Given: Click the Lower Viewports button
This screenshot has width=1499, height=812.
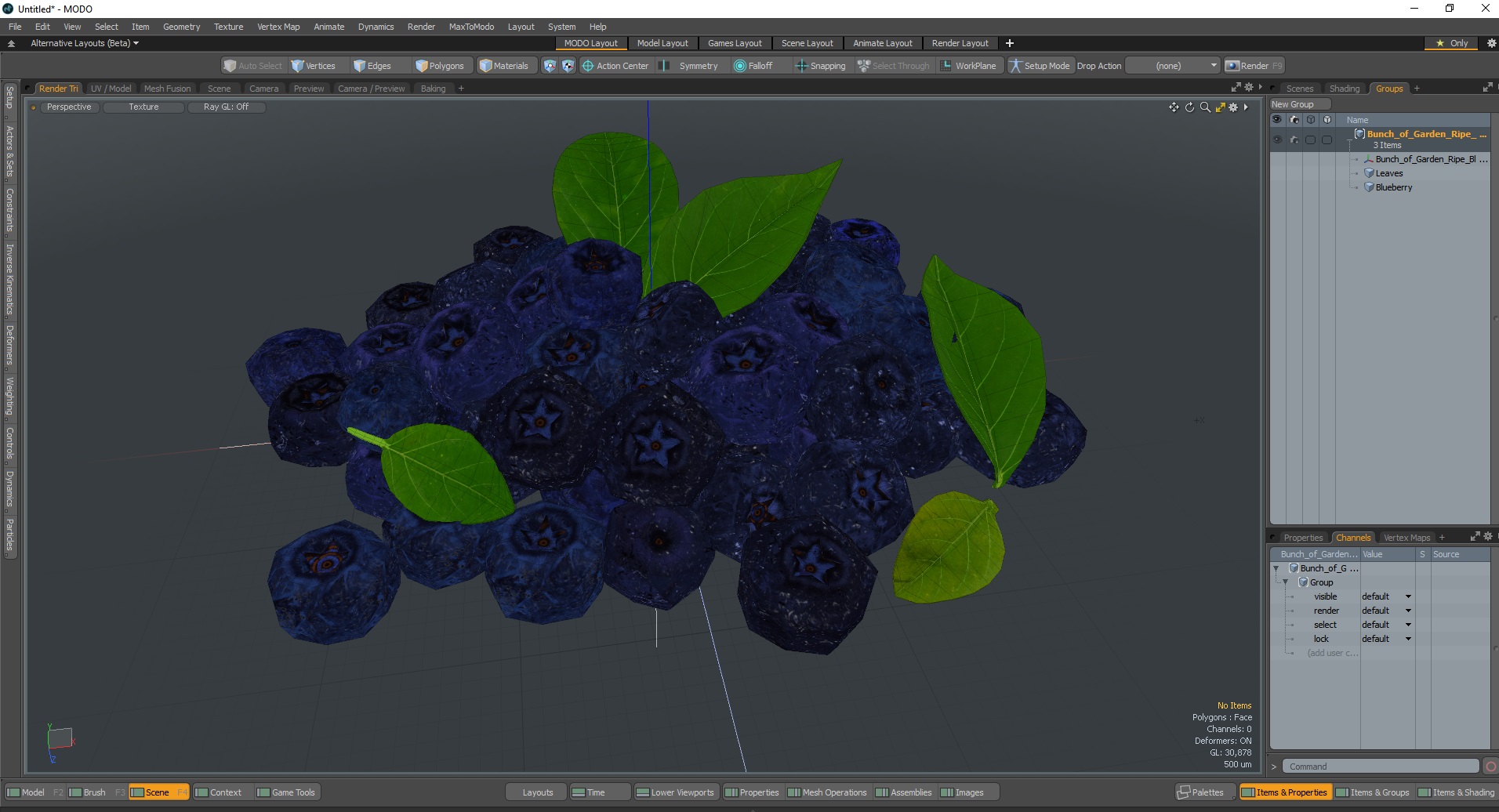Looking at the screenshot, I should point(675,792).
